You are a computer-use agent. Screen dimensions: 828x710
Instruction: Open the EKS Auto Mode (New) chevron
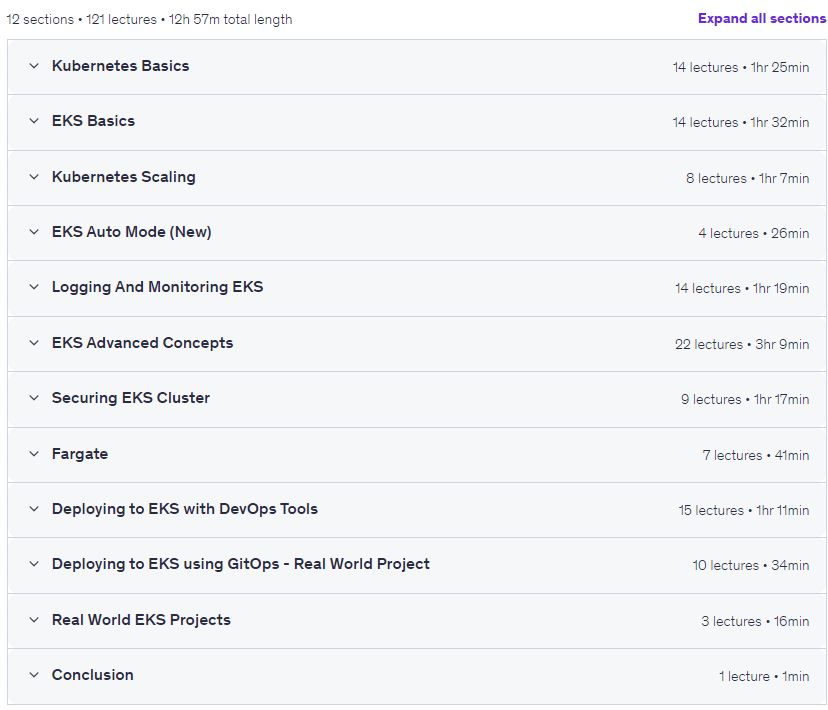[x=34, y=232]
